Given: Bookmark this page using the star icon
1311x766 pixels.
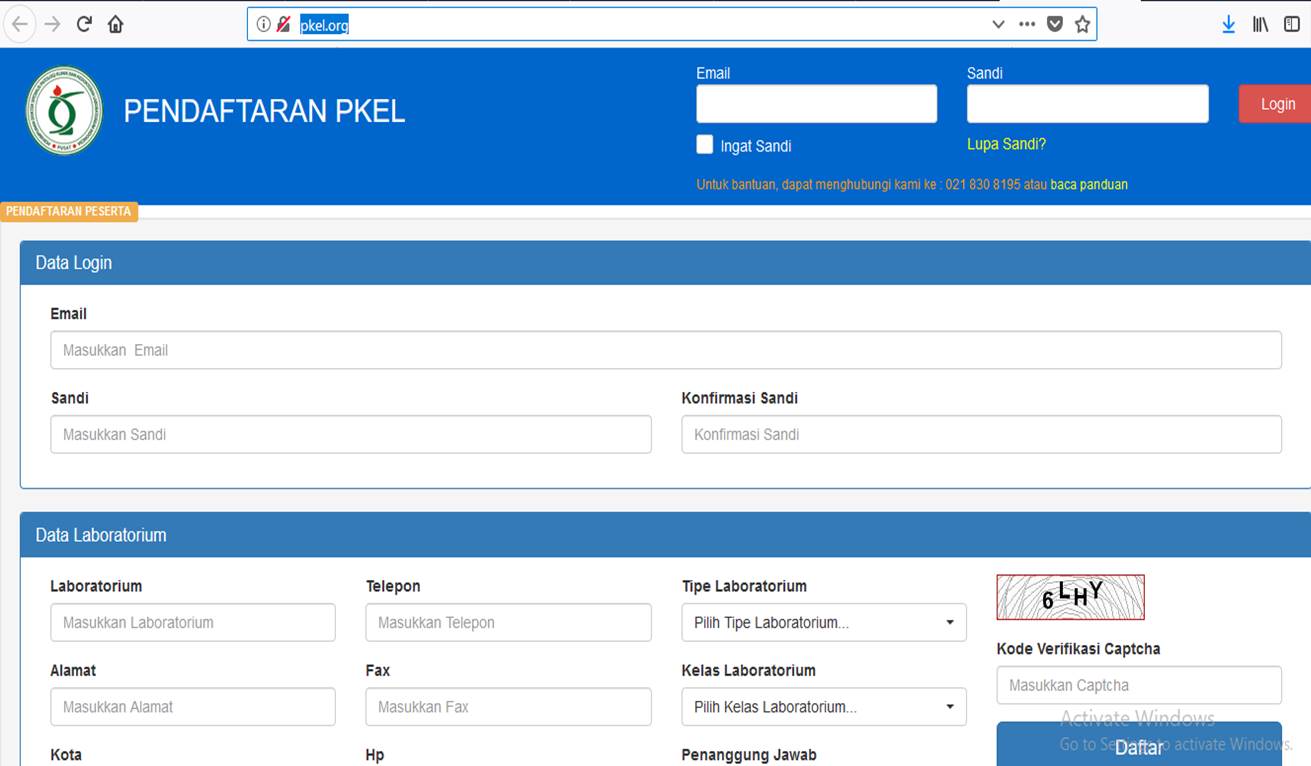Looking at the screenshot, I should [1082, 24].
